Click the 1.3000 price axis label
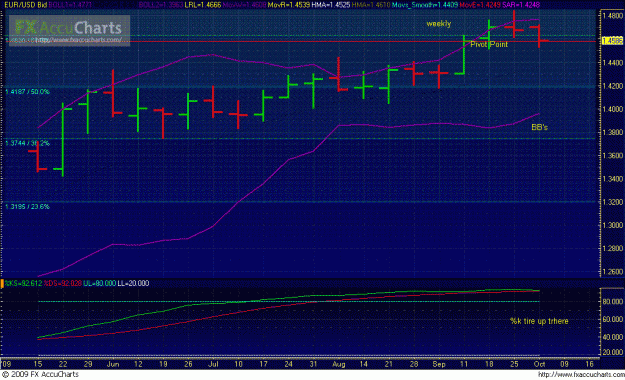The image size is (625, 380). pyautogui.click(x=613, y=226)
